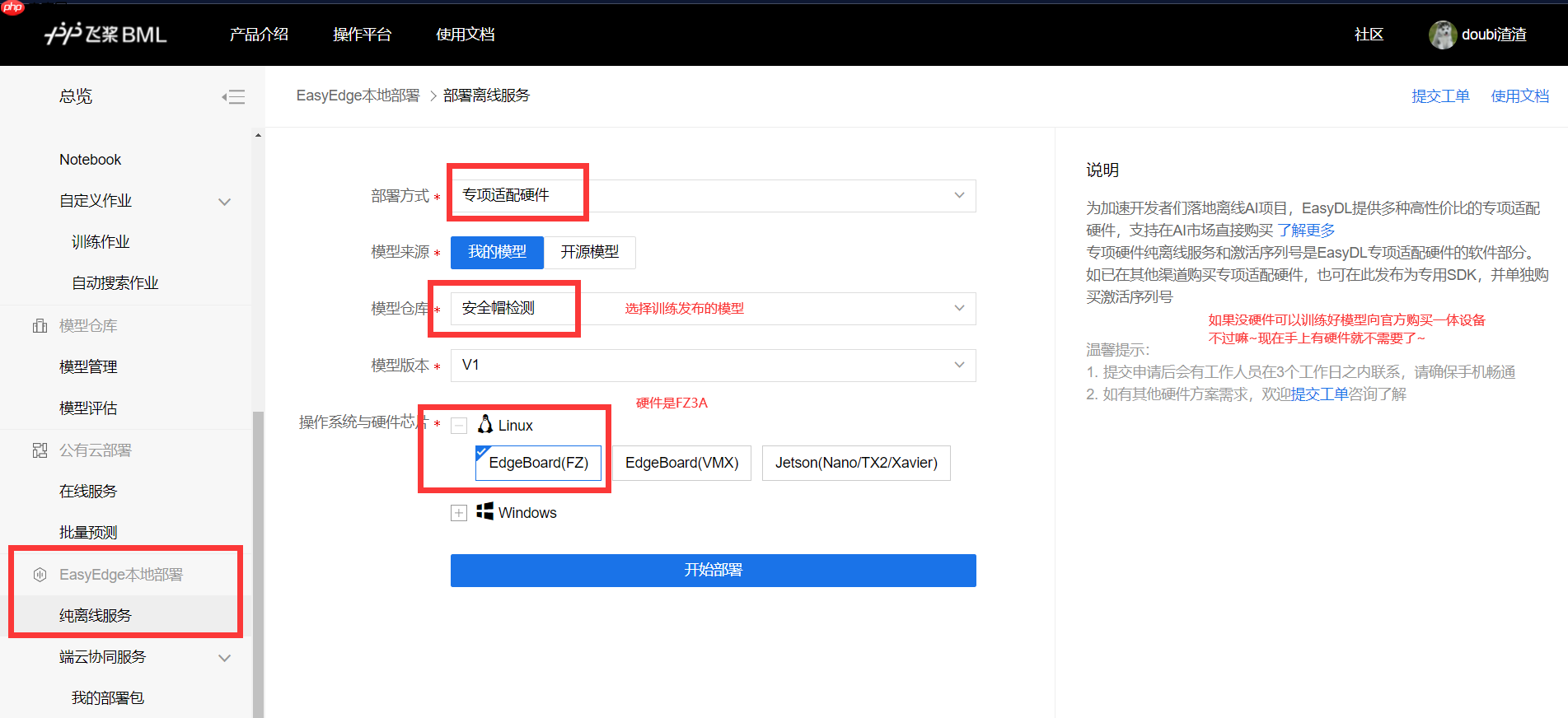Viewport: 1568px width, 718px height.
Task: Open 训练作业 in the sidebar
Action: 101,242
